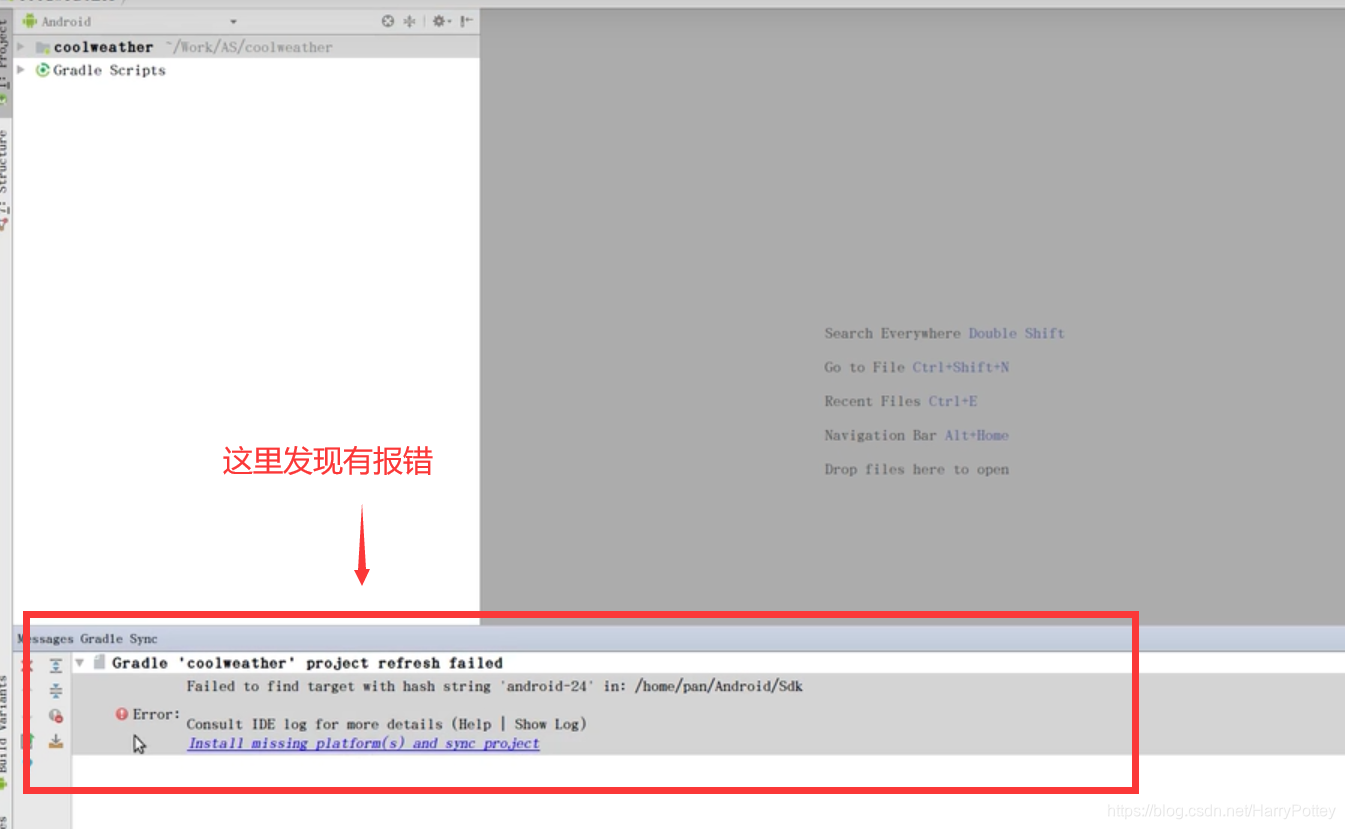The image size is (1345, 829).
Task: Click the collapse all icon in Project panel
Action: [409, 21]
